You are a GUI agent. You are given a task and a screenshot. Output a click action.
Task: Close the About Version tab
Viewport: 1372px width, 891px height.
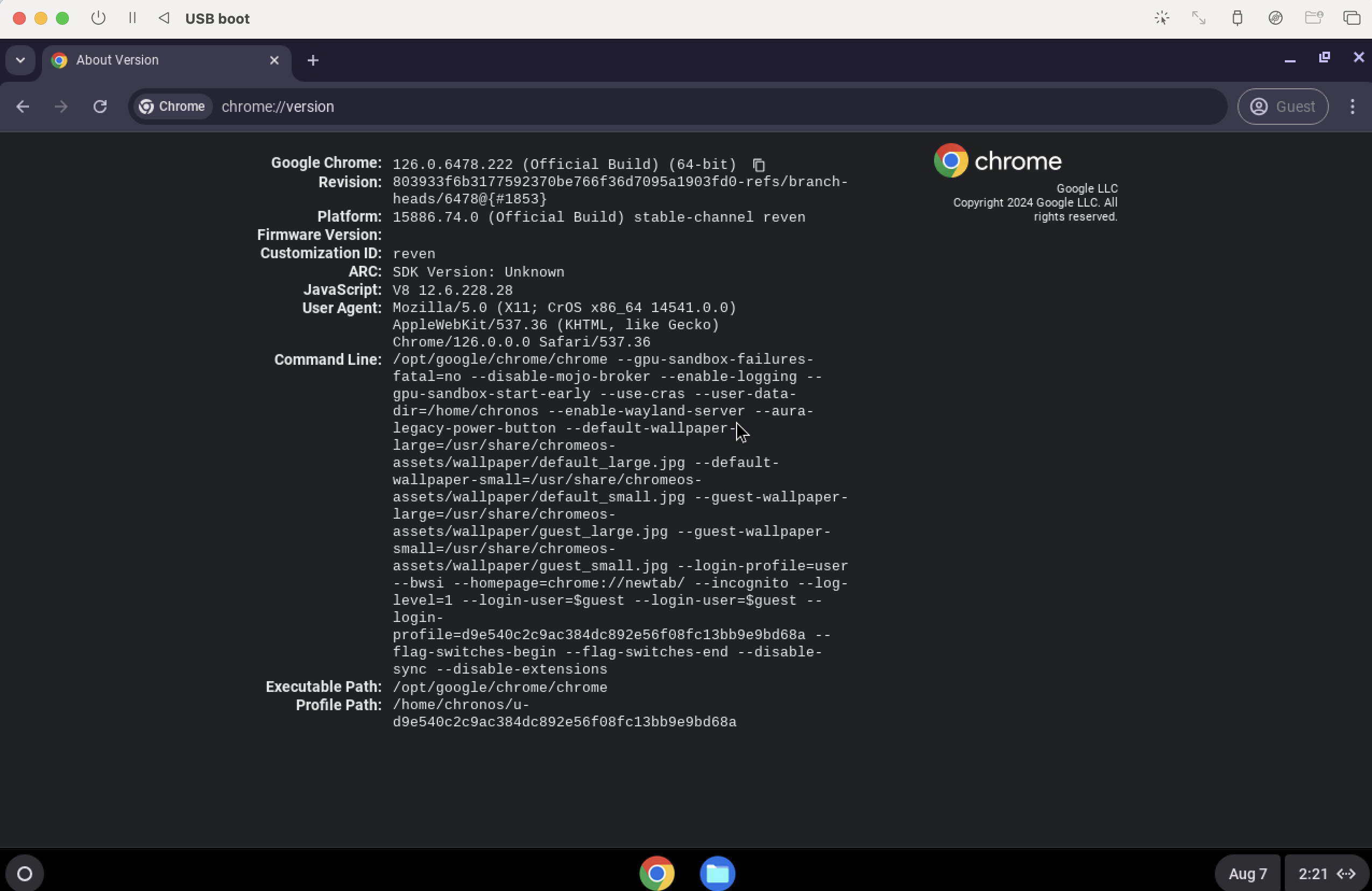(x=274, y=60)
